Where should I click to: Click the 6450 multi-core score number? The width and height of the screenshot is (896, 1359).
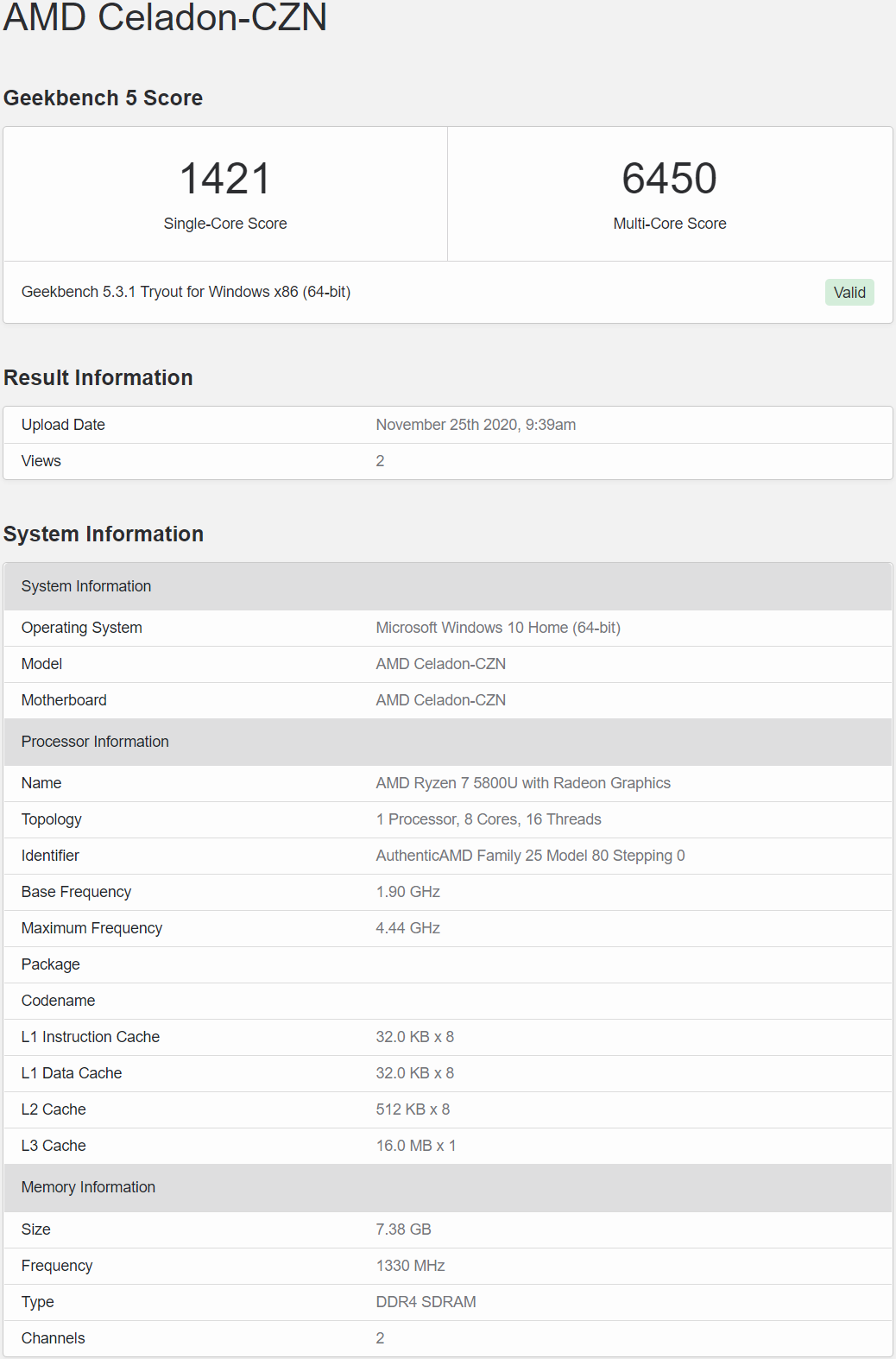click(x=669, y=179)
